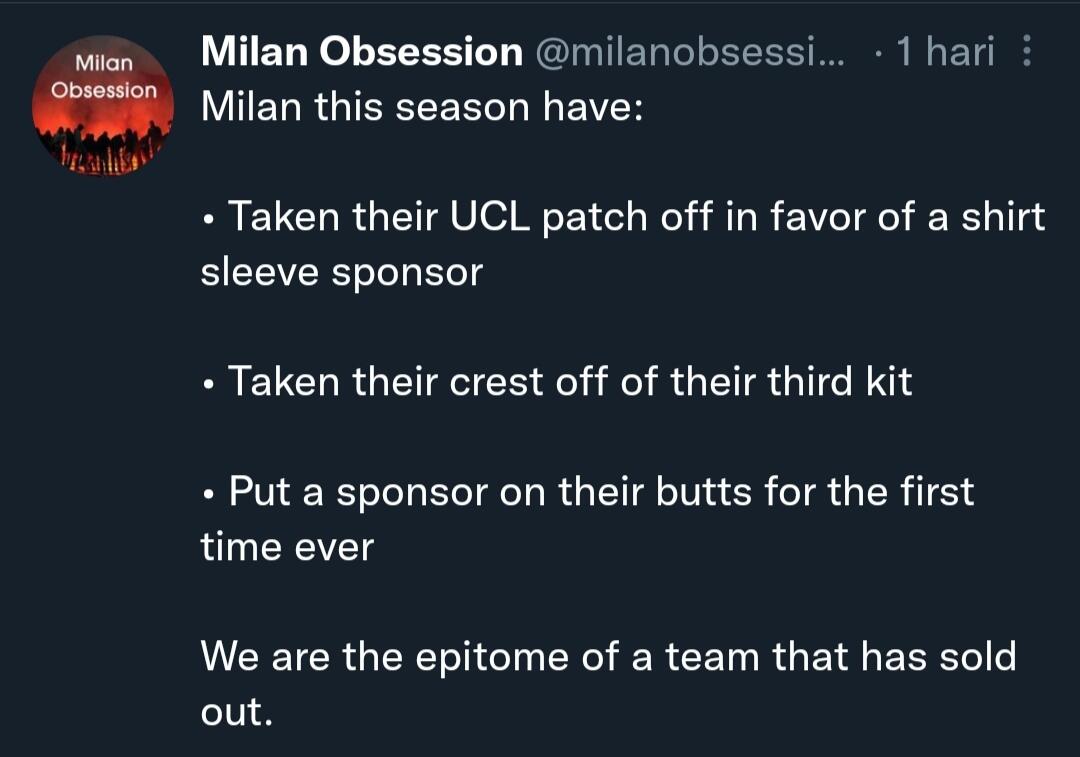Click the "time ever" text line

(286, 546)
